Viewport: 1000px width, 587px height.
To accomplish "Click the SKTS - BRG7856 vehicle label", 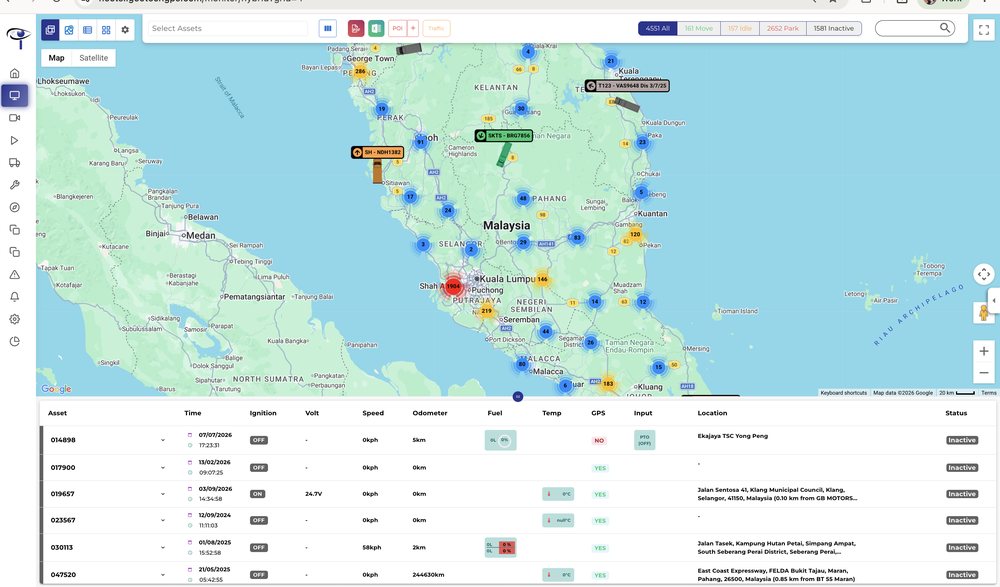I will coord(504,136).
